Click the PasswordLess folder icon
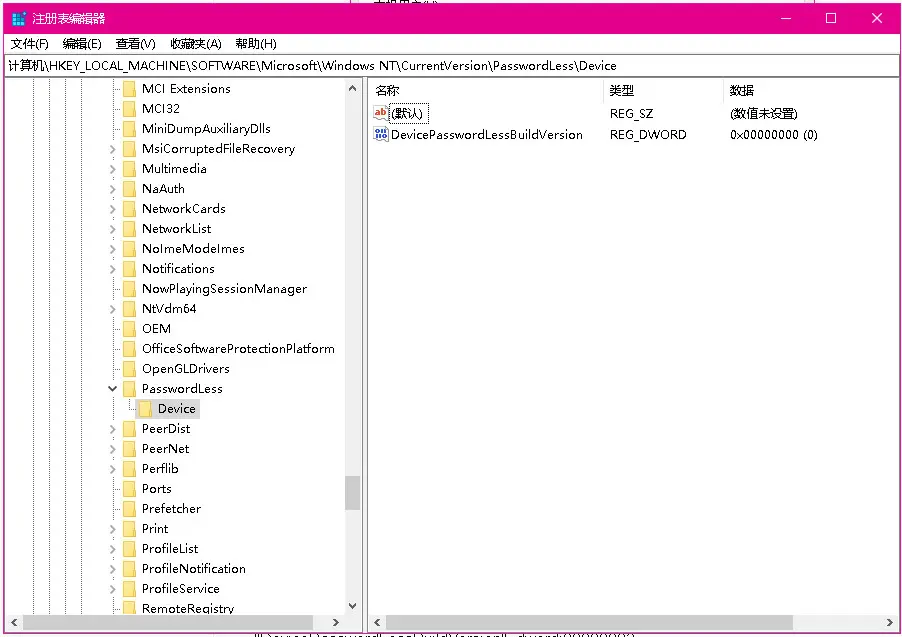This screenshot has width=902, height=637. [x=129, y=389]
